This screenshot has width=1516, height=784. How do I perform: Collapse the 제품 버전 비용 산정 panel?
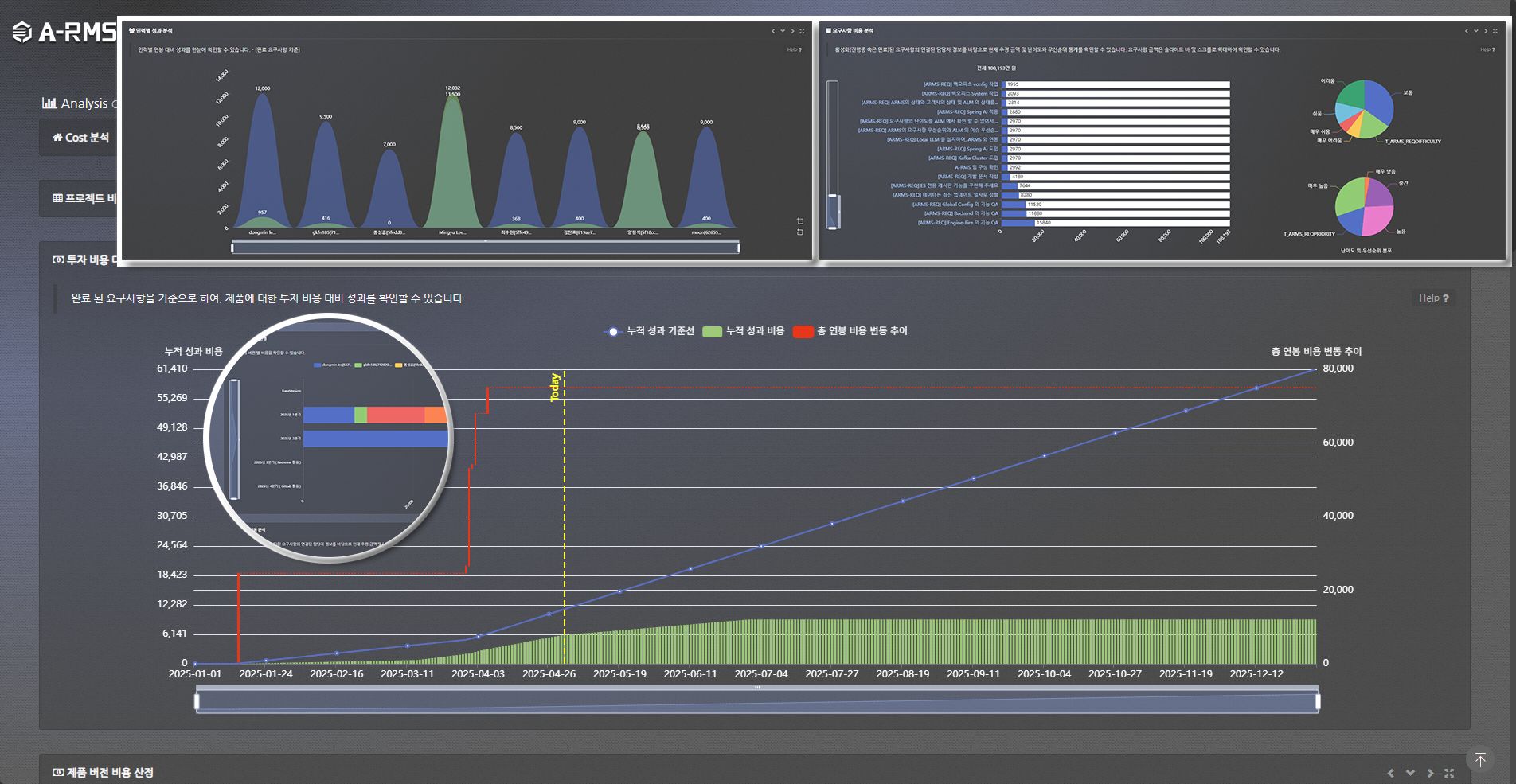pos(1410,773)
